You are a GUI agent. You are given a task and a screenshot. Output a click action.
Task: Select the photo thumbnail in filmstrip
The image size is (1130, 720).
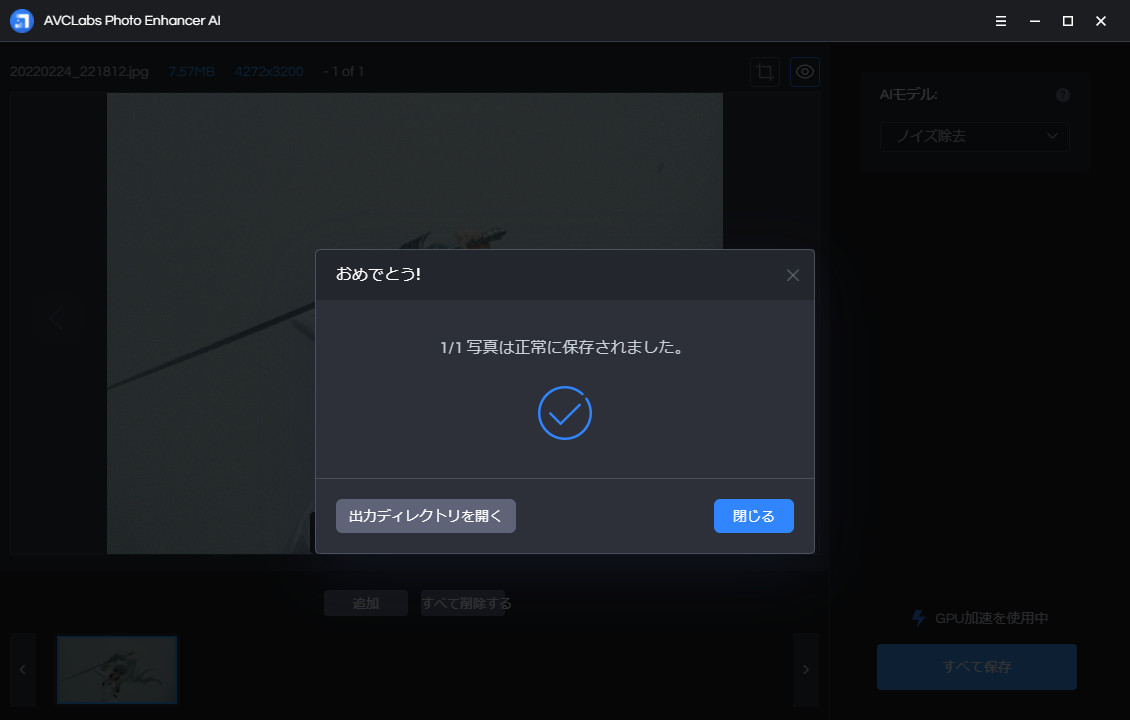[x=117, y=670]
